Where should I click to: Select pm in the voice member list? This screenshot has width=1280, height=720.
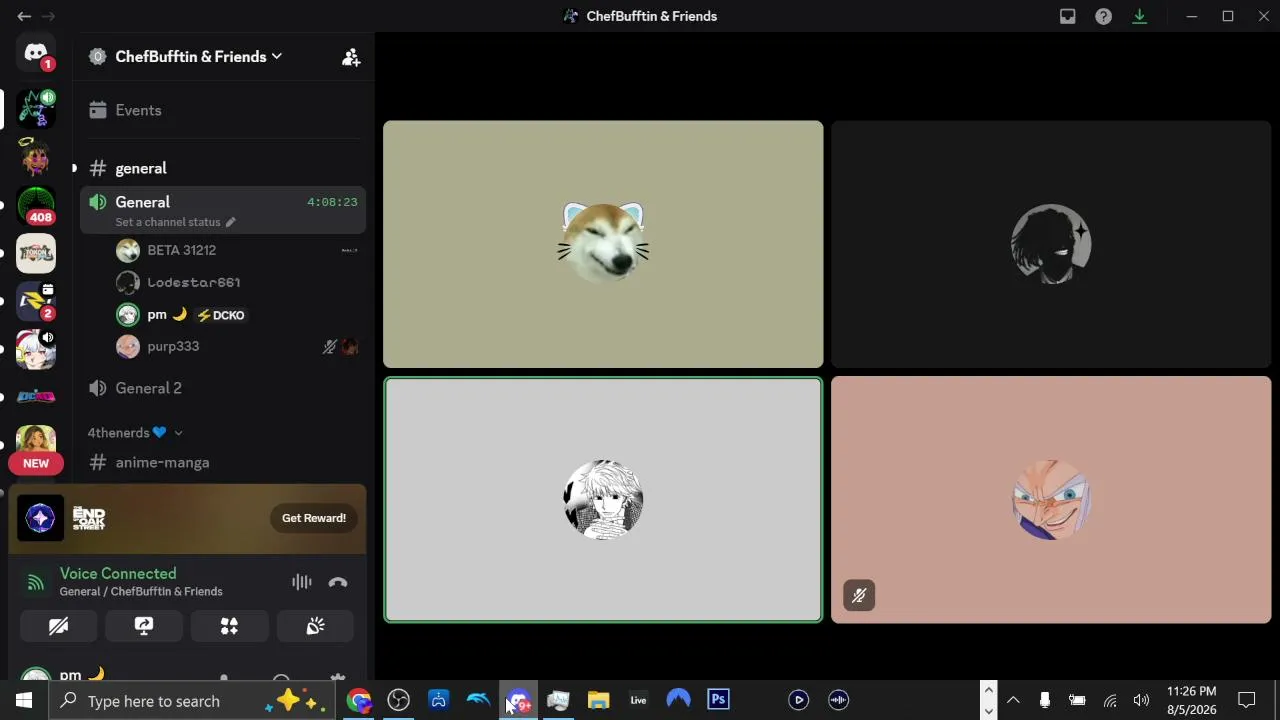(x=236, y=315)
